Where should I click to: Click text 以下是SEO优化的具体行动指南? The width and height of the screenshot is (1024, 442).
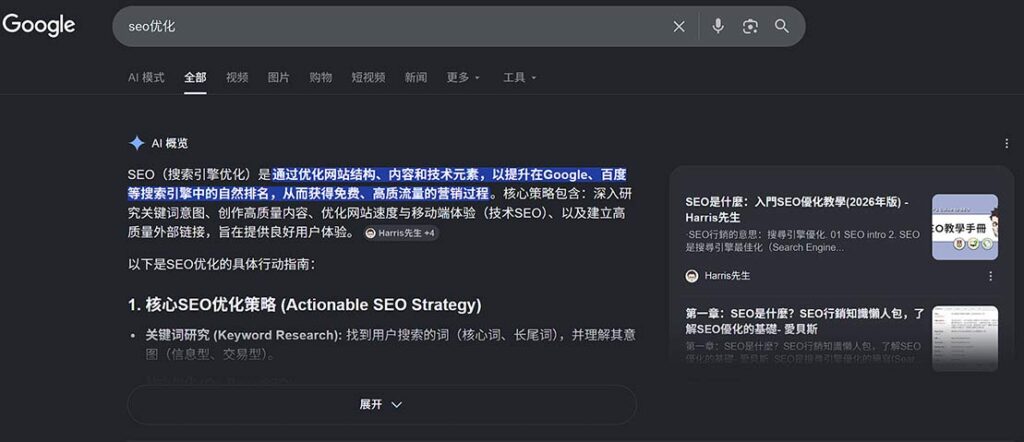[222, 265]
